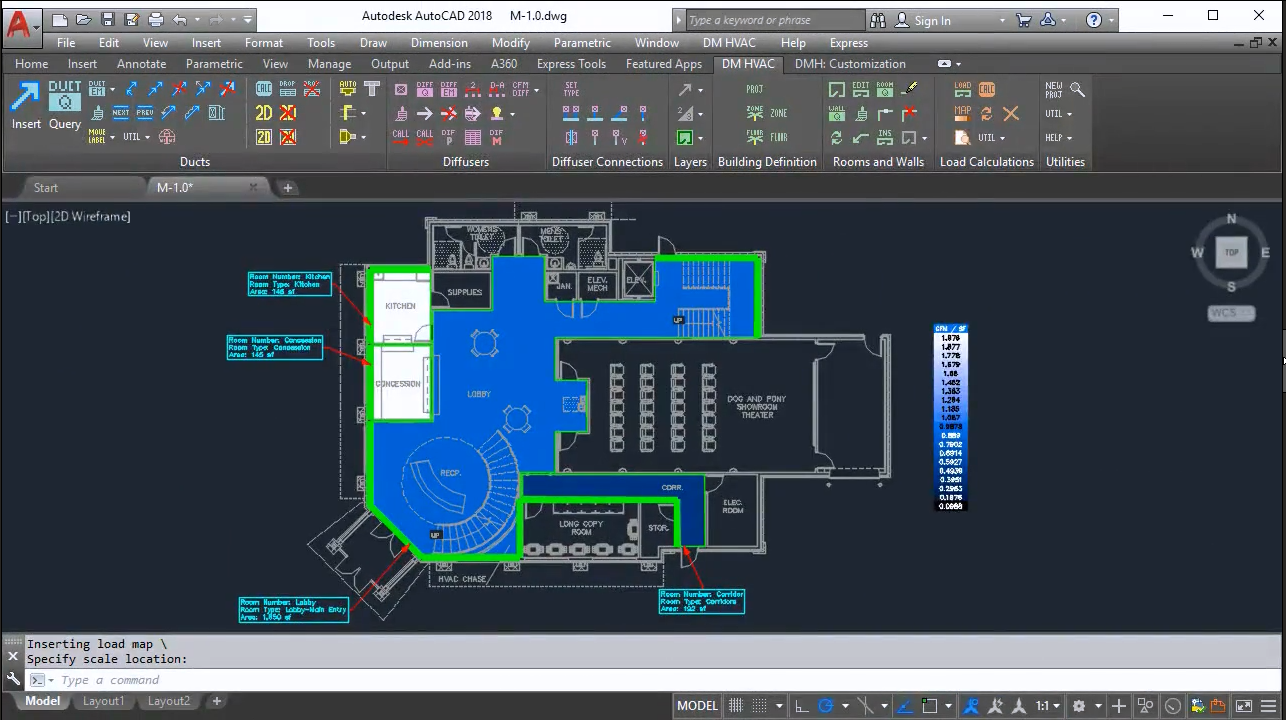Expand the CFM DIFF dropdown in Diffusers
Viewport: 1286px width, 720px height.
[536, 90]
